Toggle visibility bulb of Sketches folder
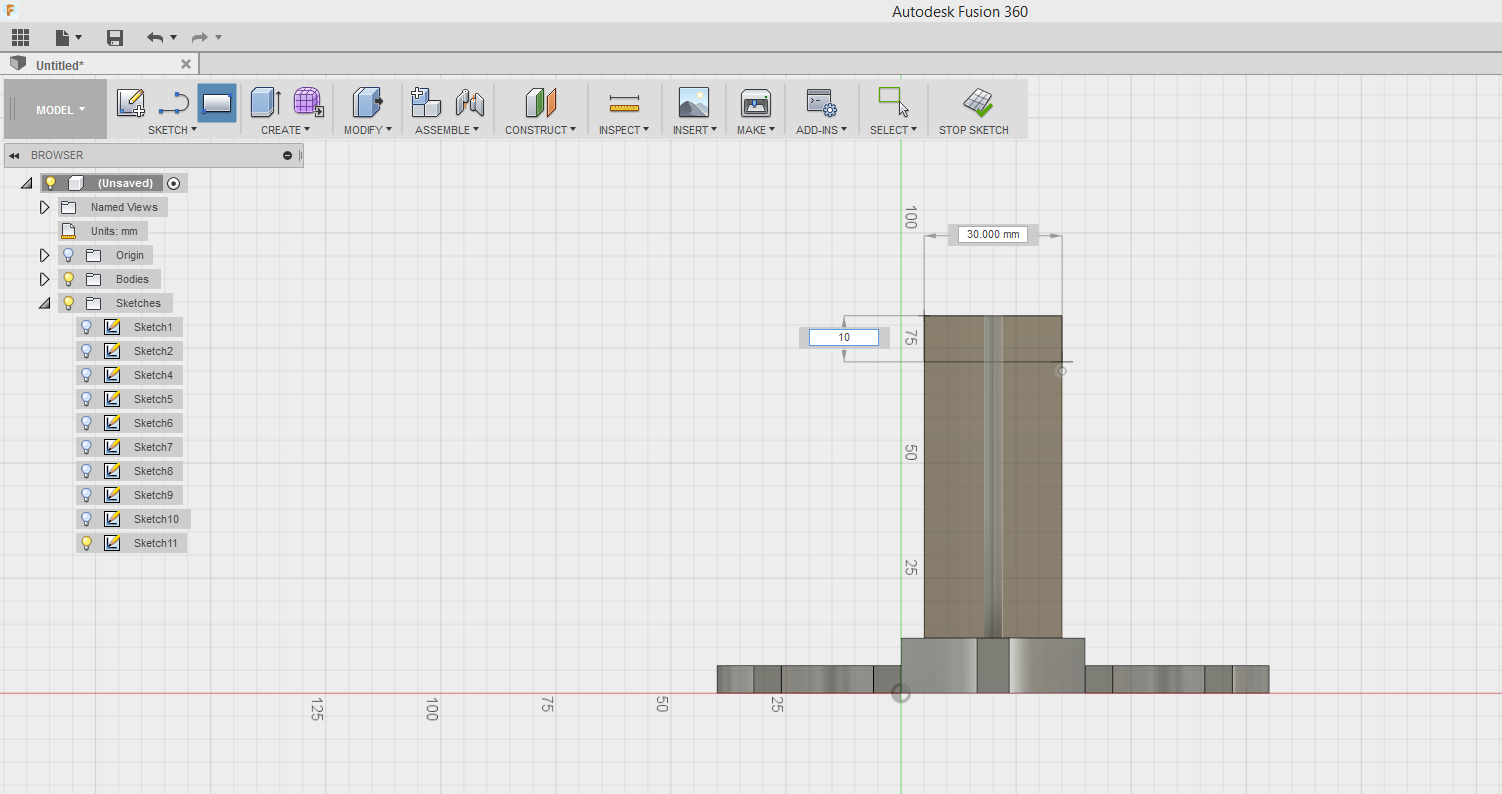Viewport: 1502px width, 794px height. [69, 303]
